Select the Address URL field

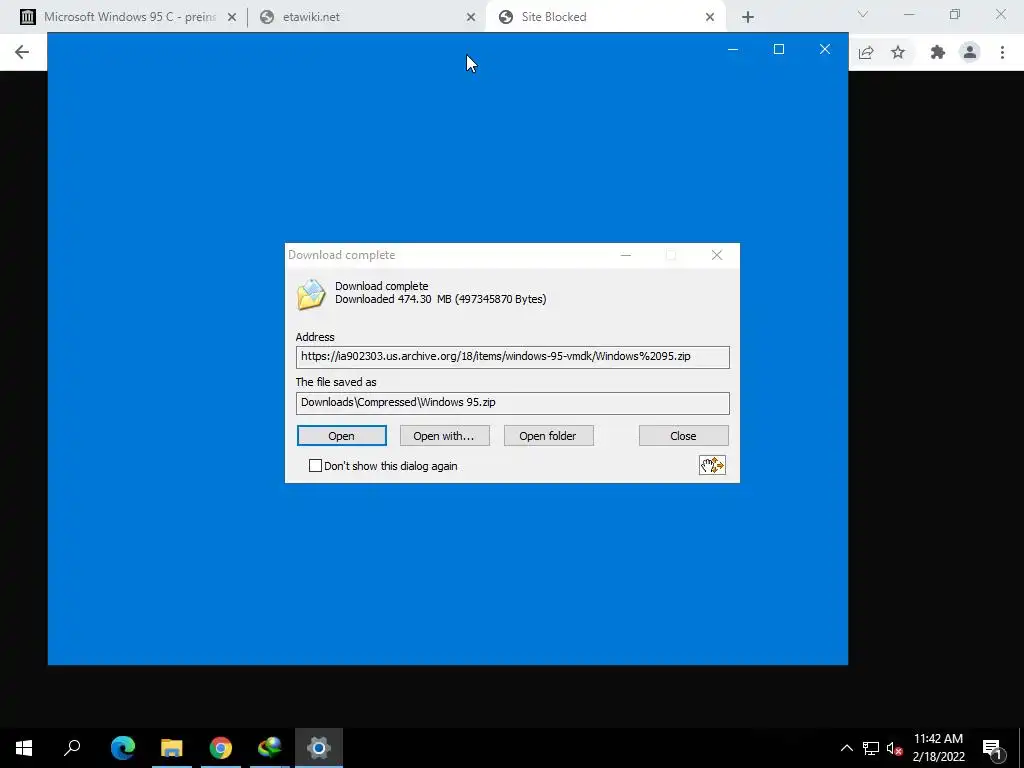[x=512, y=357]
